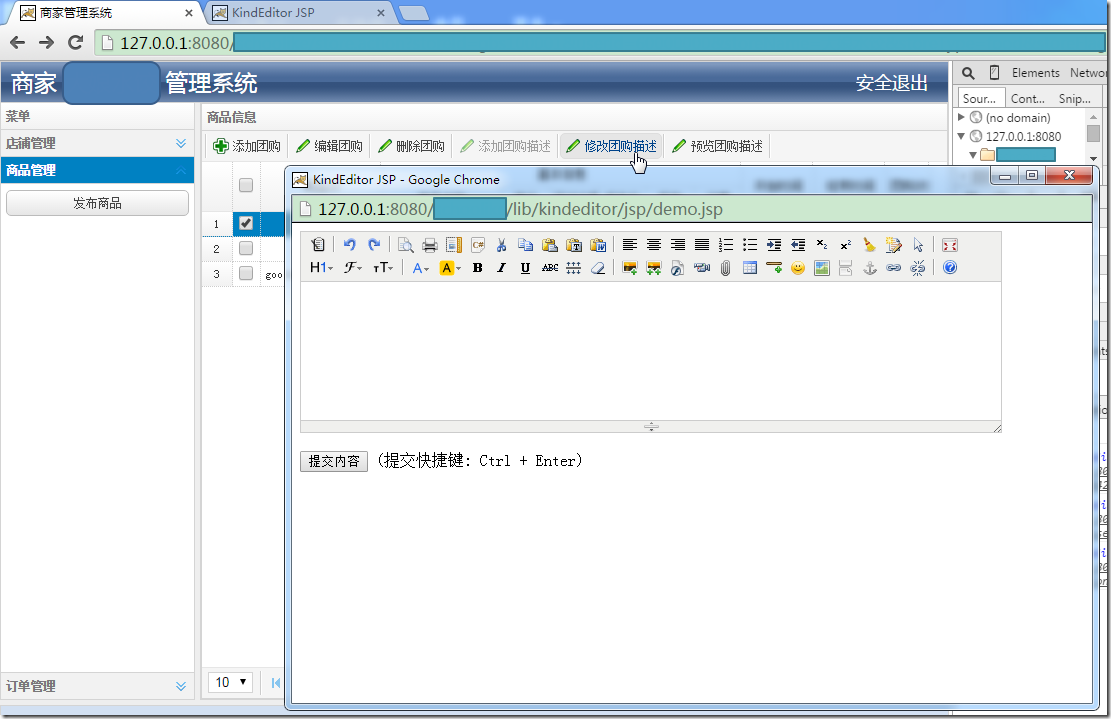Click the print icon in editor
This screenshot has width=1111, height=719.
[429, 245]
